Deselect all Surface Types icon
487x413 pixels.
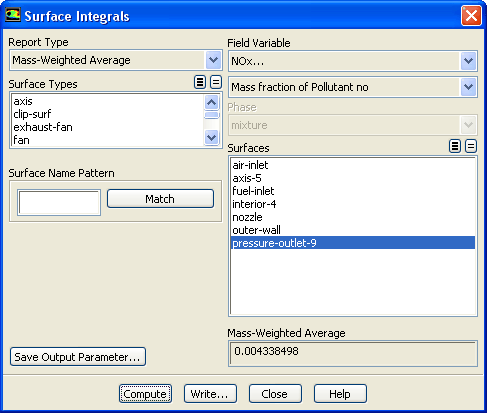pyautogui.click(x=216, y=82)
